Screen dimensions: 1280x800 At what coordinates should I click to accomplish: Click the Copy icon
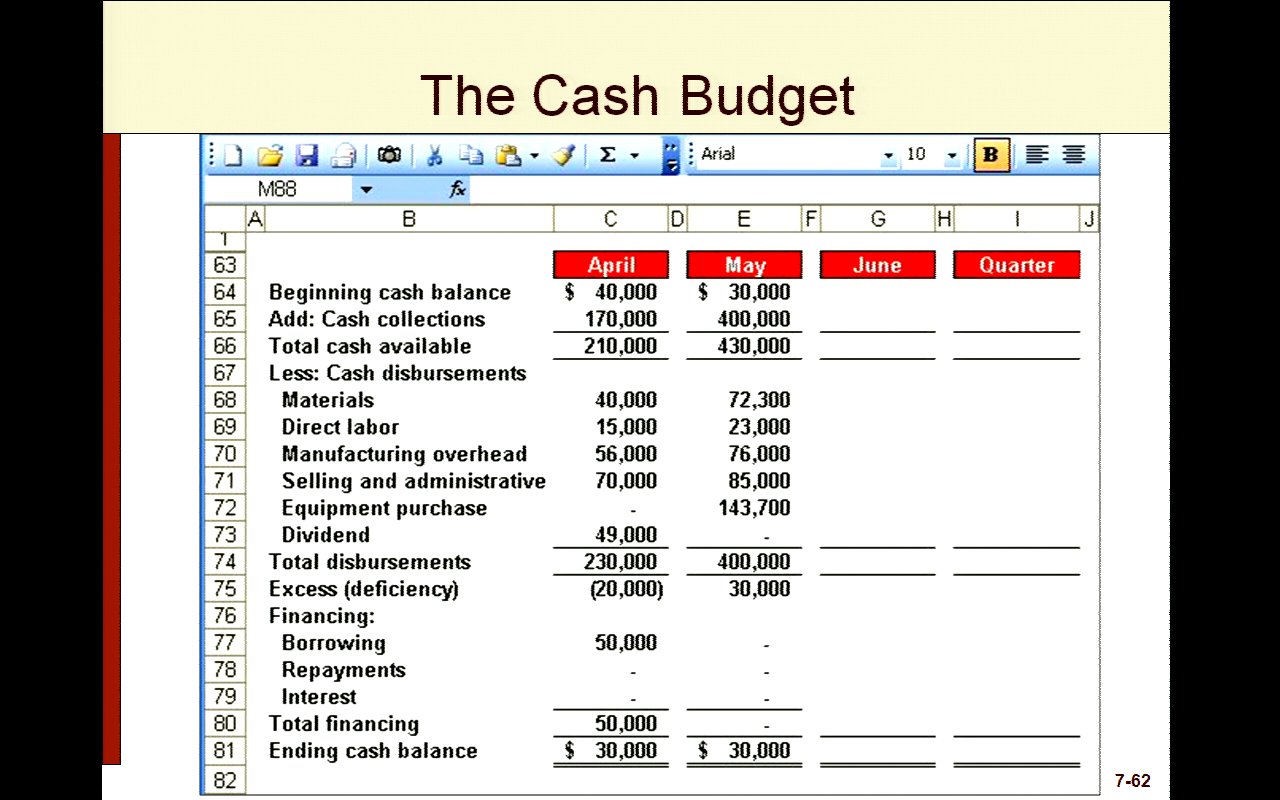coord(471,155)
